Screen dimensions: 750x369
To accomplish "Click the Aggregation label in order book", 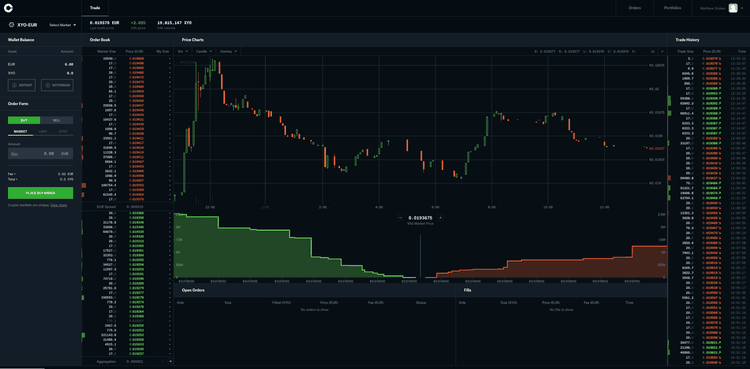I will (x=106, y=361).
